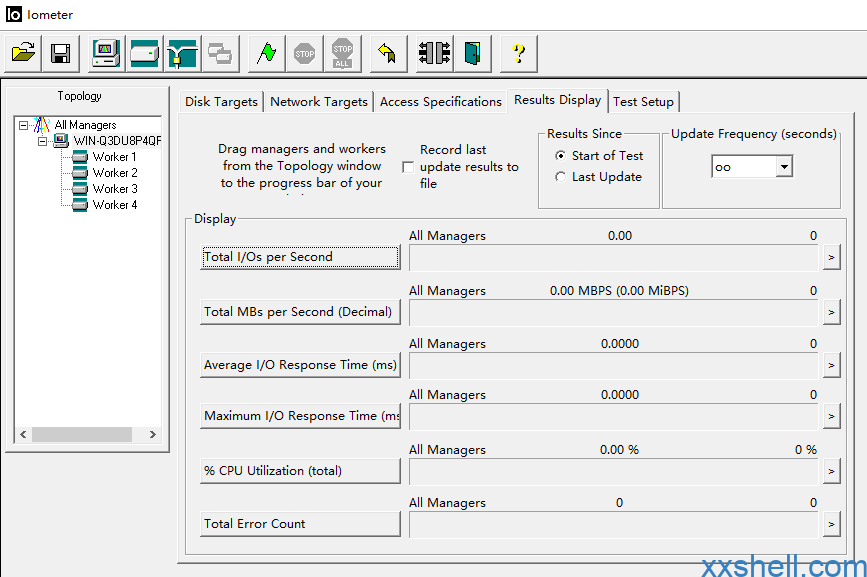Click the Maximum I/O Response Time progress bar
867x577 pixels.
click(x=613, y=417)
